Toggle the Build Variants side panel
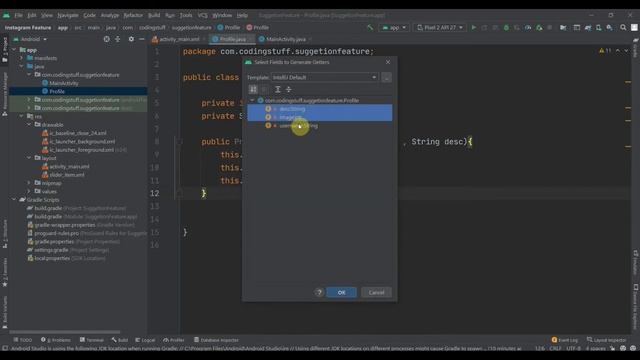The image size is (640, 360). tap(5, 312)
